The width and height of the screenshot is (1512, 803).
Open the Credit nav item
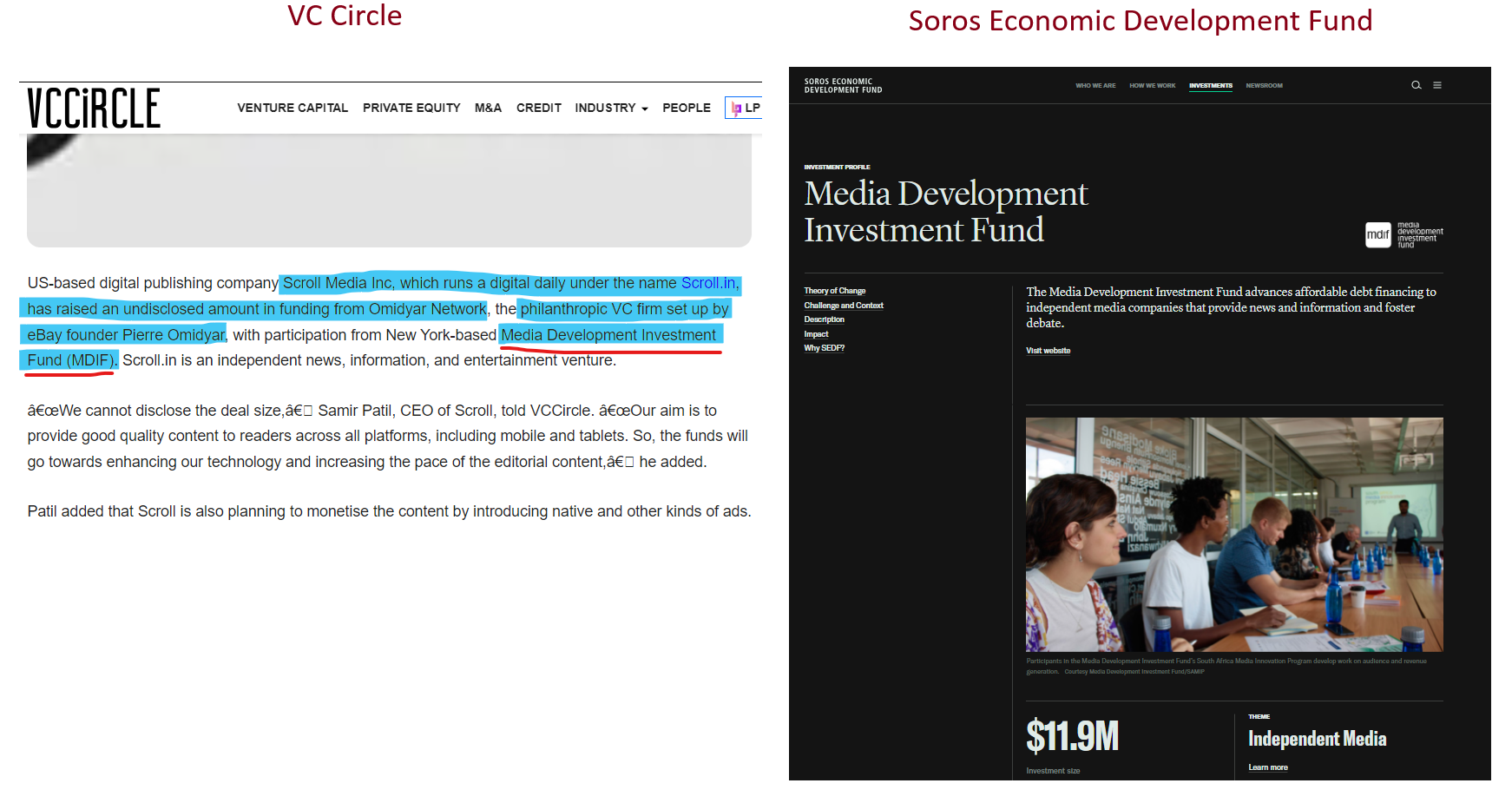(x=538, y=109)
